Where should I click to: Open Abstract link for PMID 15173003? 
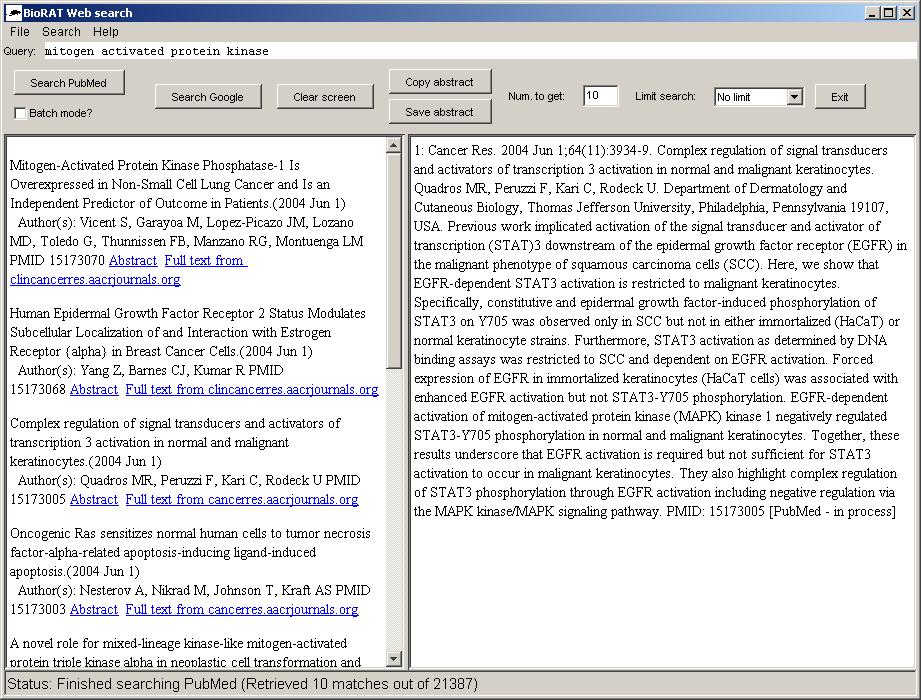(94, 610)
